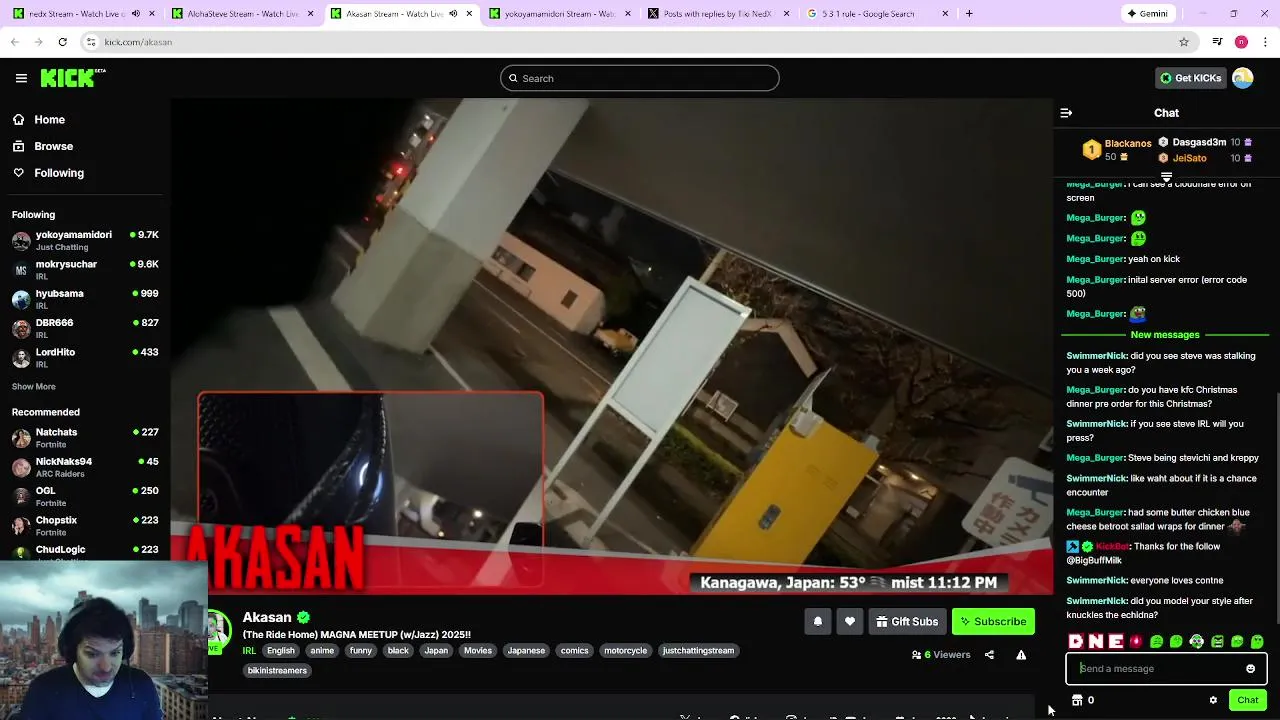Open DBR666 channel in Following
This screenshot has width=1280, height=720.
pos(85,328)
